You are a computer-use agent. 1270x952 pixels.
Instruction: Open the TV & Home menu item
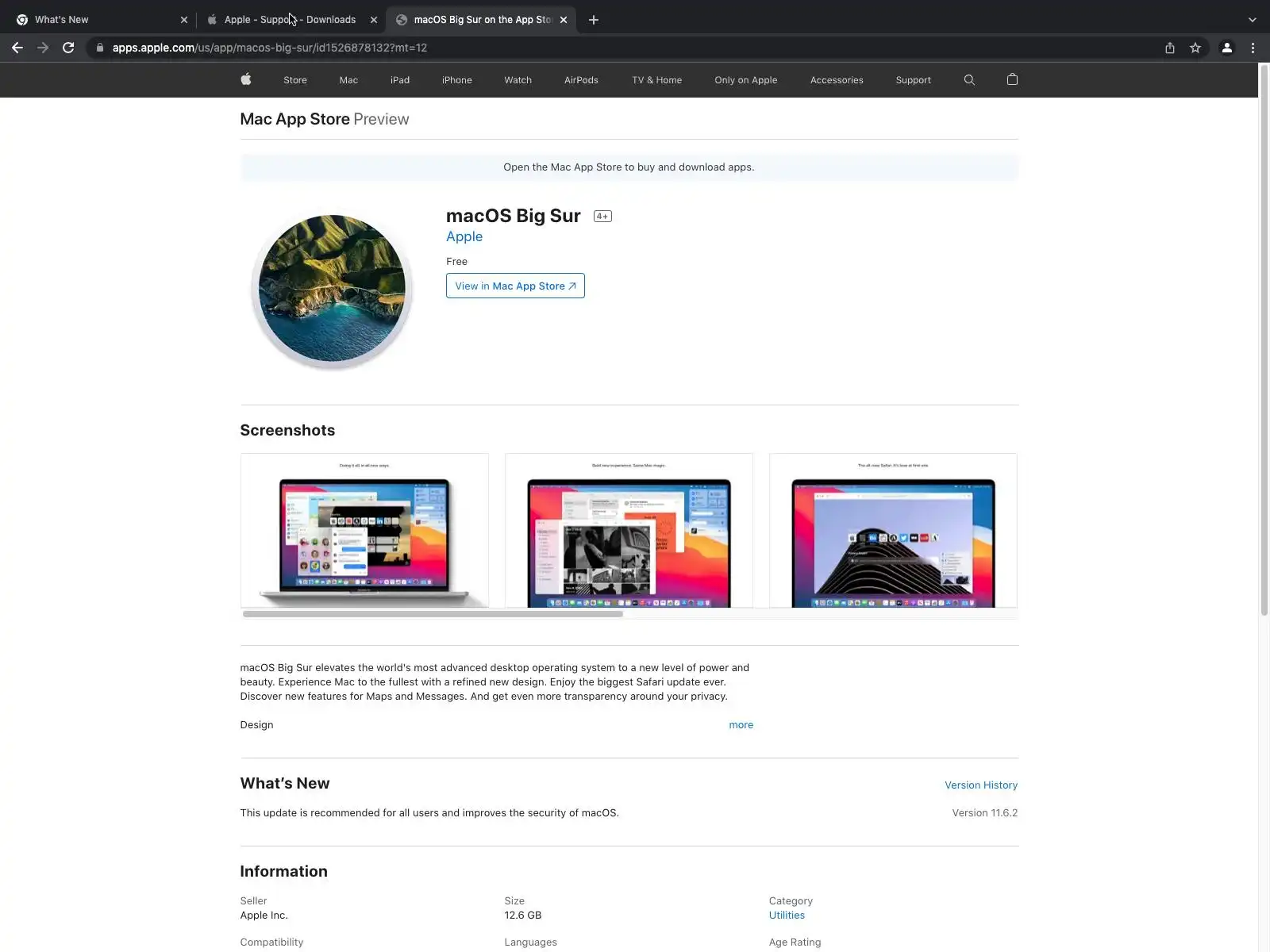657,80
